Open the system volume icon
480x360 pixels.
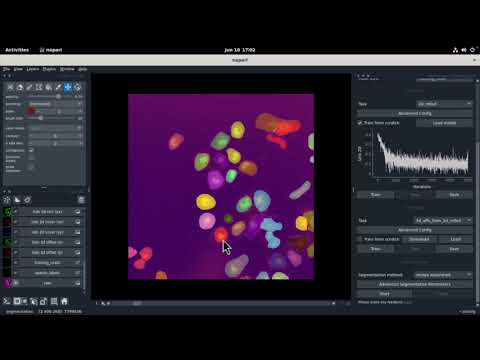pos(464,50)
